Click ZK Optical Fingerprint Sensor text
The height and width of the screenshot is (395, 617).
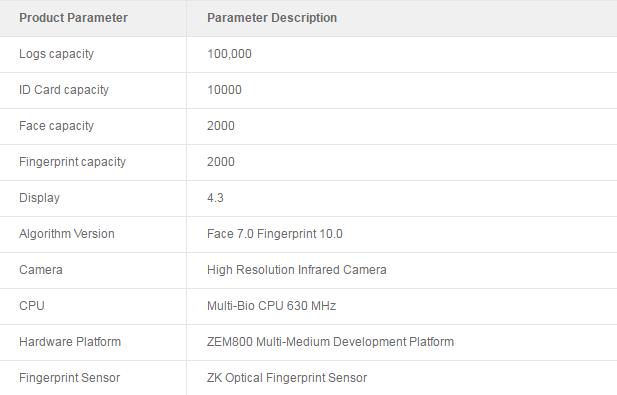tap(287, 378)
